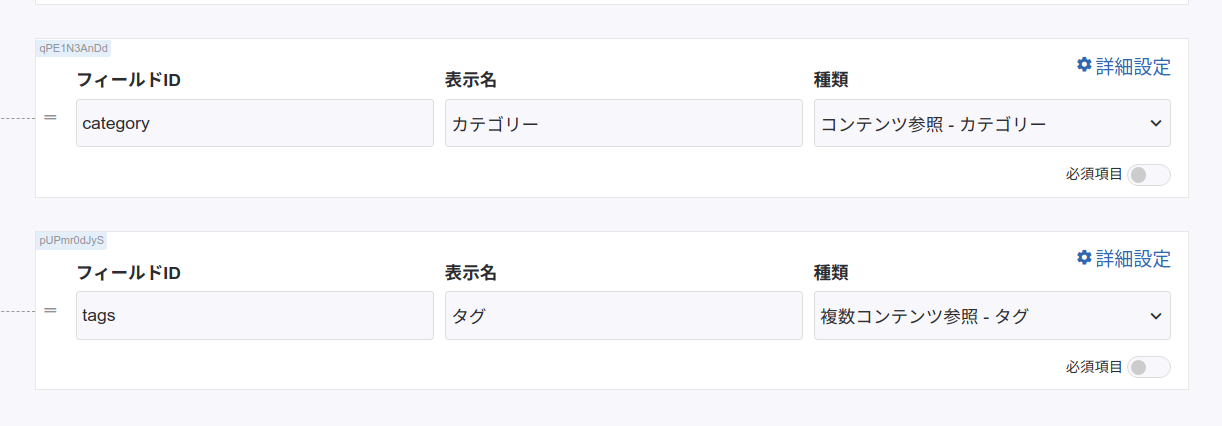The width and height of the screenshot is (1222, 426).
Task: Enable 必須項目 switch for the tags field
Action: tap(1148, 367)
